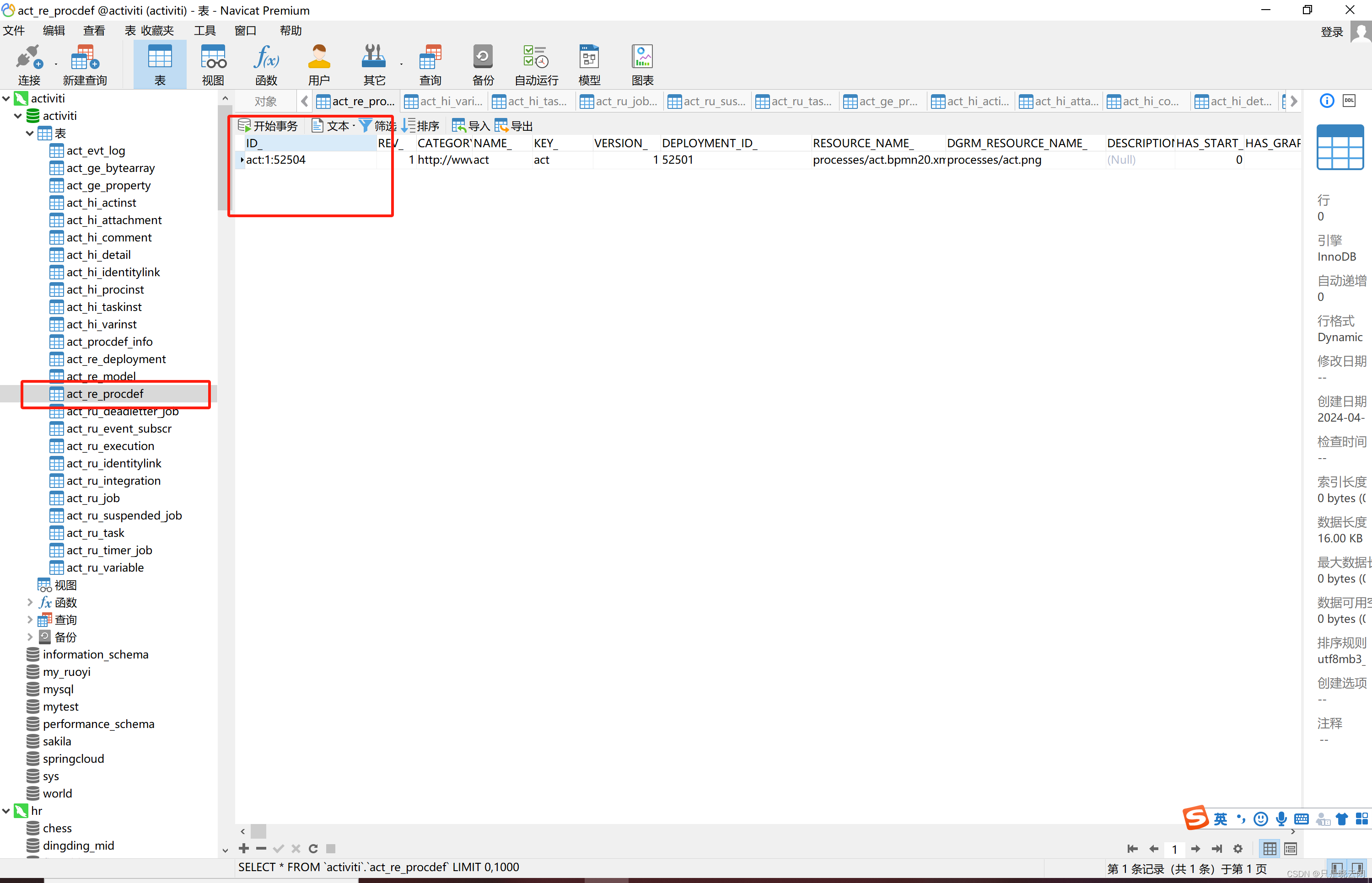The height and width of the screenshot is (883, 1372).
Task: Click the horizontal scrollbar thumb
Action: click(x=258, y=831)
